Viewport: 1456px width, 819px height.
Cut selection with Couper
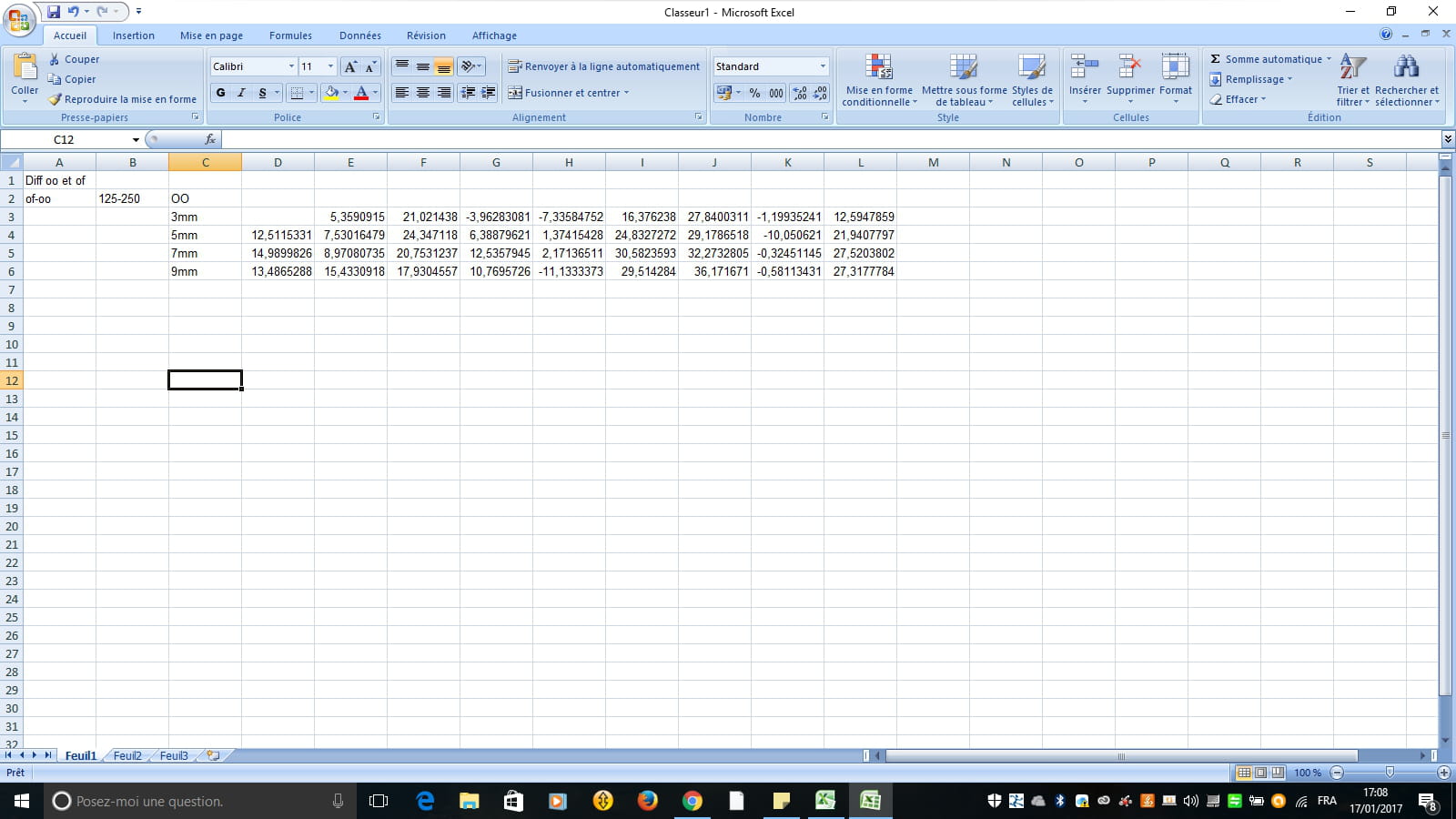pos(74,59)
